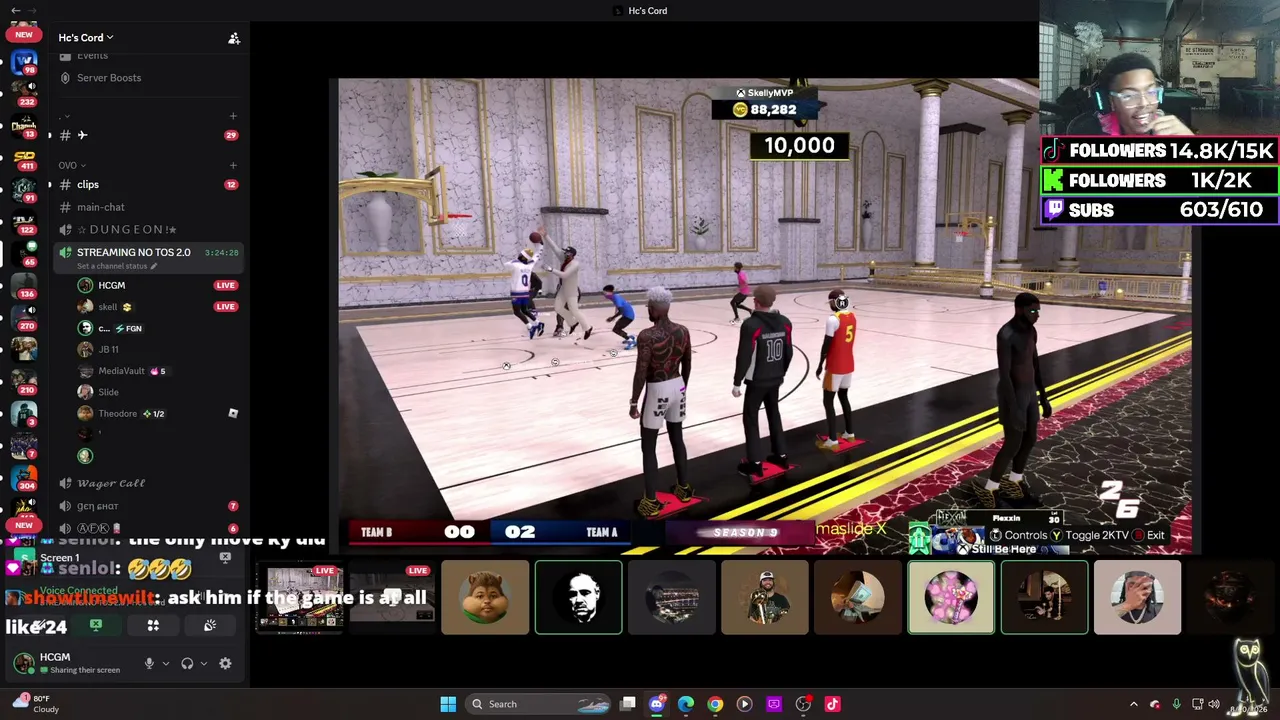The width and height of the screenshot is (1280, 720).
Task: Open the invite people icon beside Hc's Cord
Action: coord(234,38)
